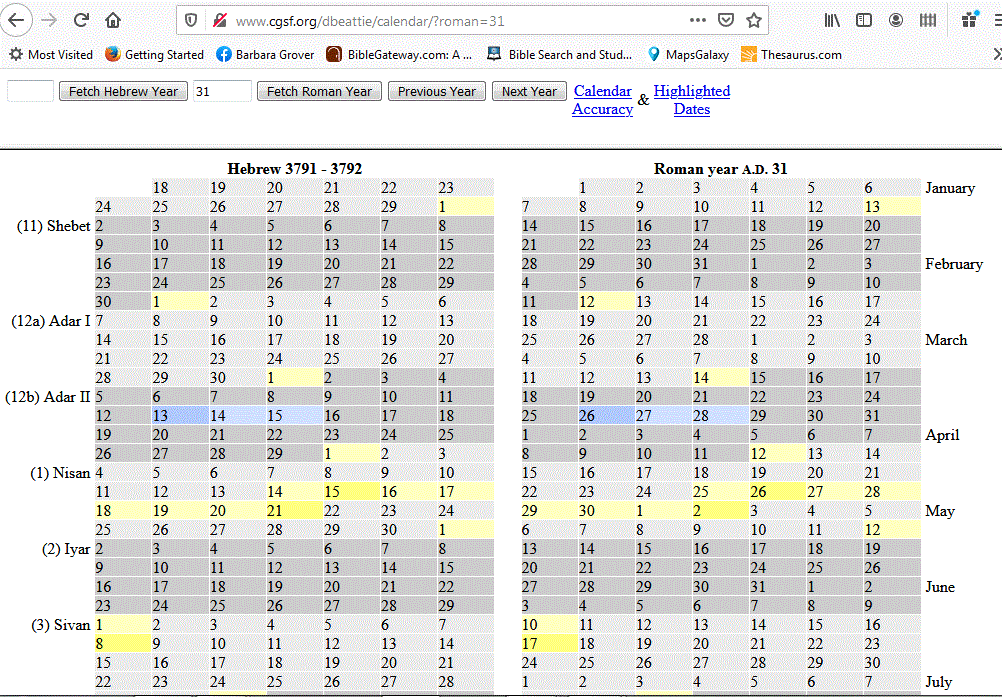This screenshot has height=697, width=1002.
Task: Show the sidebar using the sidebars icon
Action: tap(864, 20)
